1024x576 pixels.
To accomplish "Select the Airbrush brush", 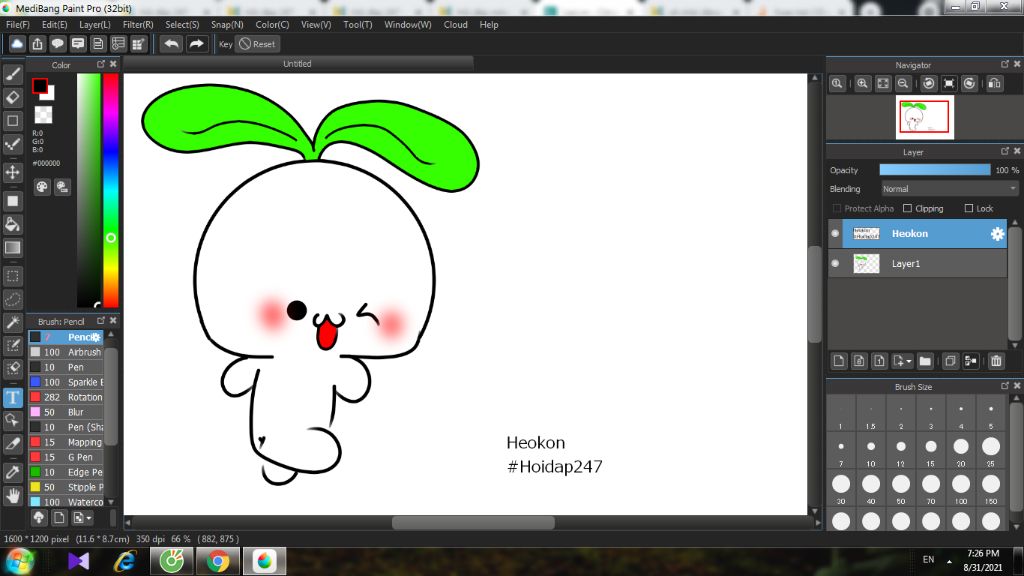I will point(66,352).
